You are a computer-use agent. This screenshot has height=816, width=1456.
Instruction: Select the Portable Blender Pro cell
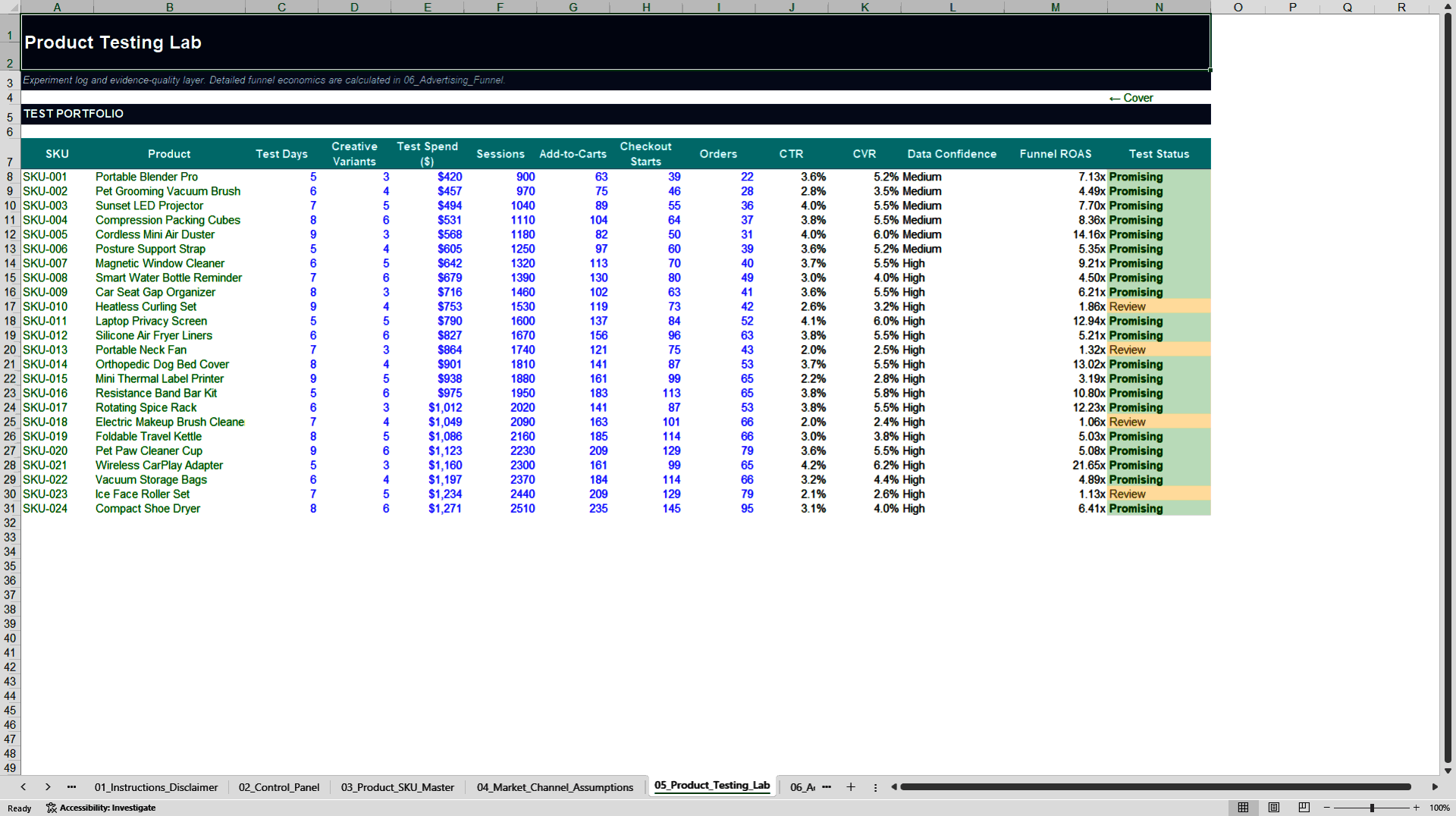pyautogui.click(x=169, y=177)
